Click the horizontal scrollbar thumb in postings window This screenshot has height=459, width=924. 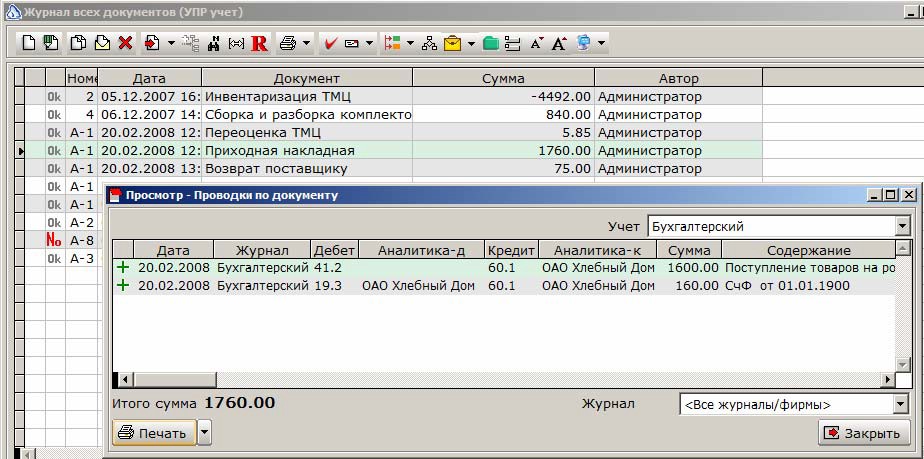(x=176, y=379)
